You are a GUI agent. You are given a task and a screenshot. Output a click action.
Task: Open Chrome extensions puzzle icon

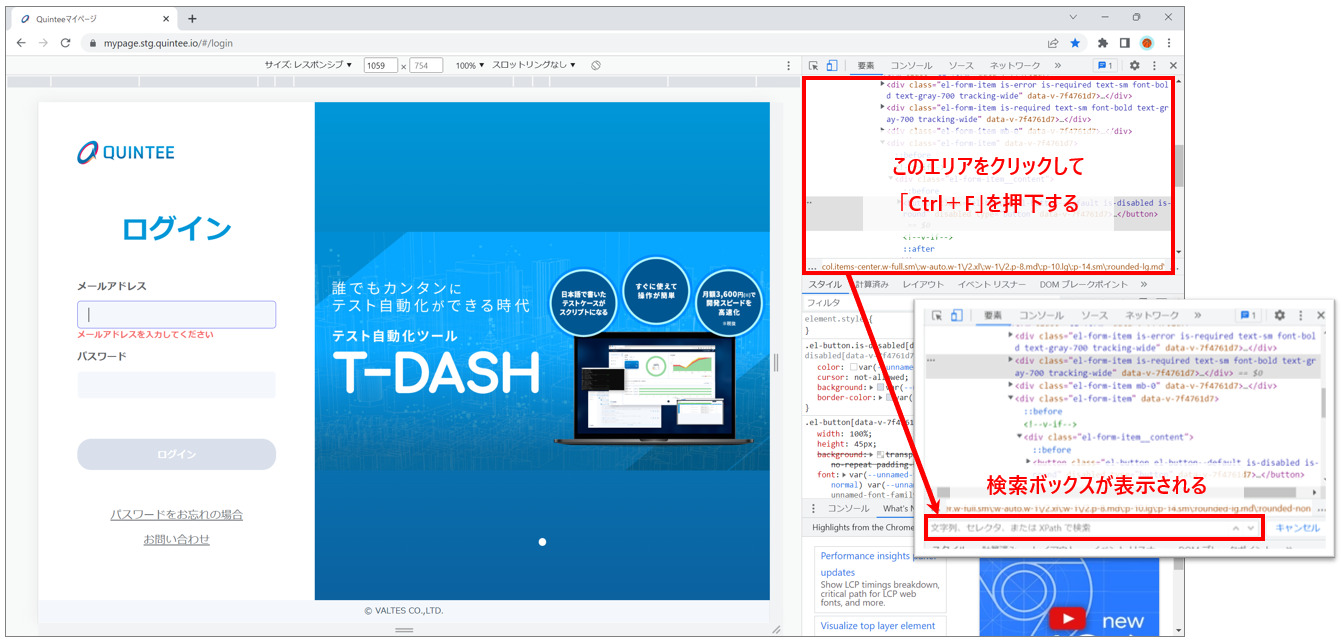[1103, 43]
